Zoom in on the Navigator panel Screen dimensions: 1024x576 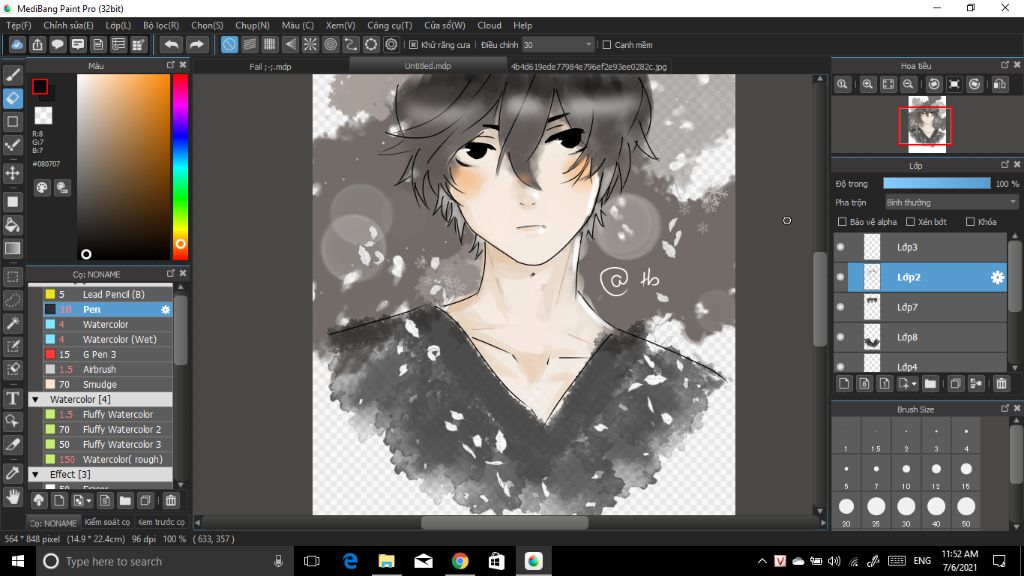pyautogui.click(x=867, y=84)
